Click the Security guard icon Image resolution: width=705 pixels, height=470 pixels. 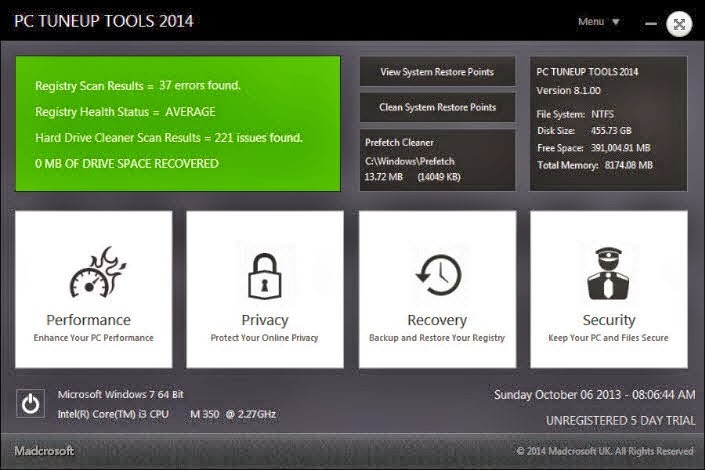pyautogui.click(x=608, y=273)
